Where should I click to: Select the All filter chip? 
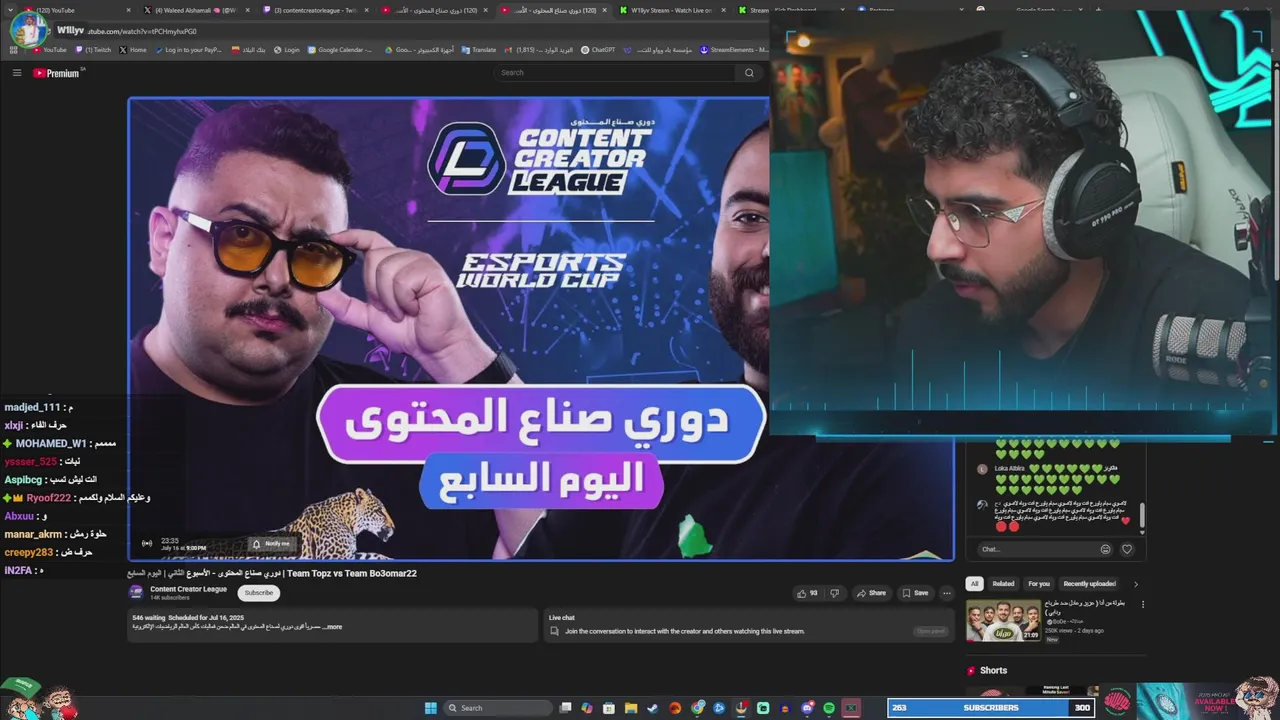point(975,584)
